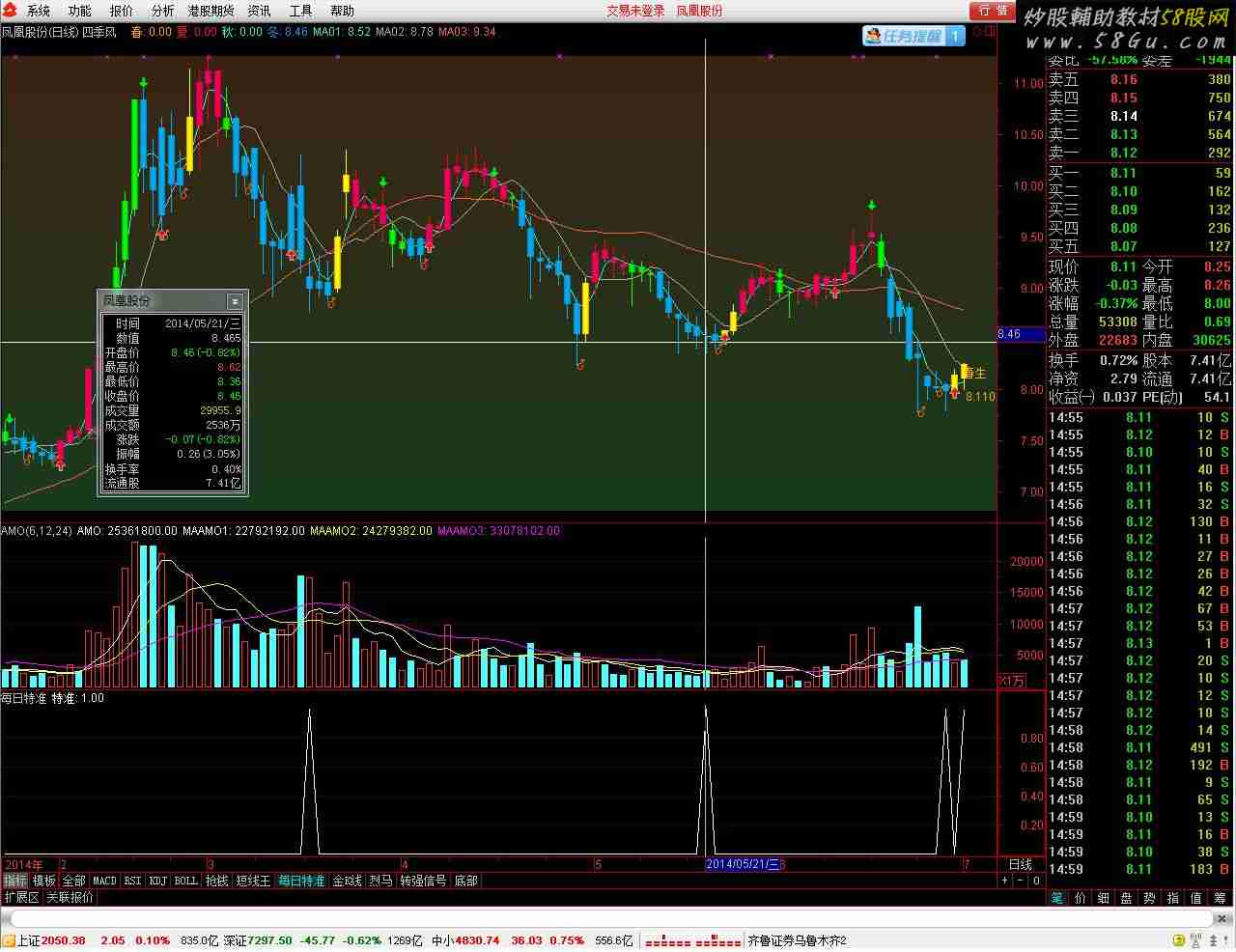Click the 中小 index value 4830.74

pyautogui.click(x=478, y=940)
